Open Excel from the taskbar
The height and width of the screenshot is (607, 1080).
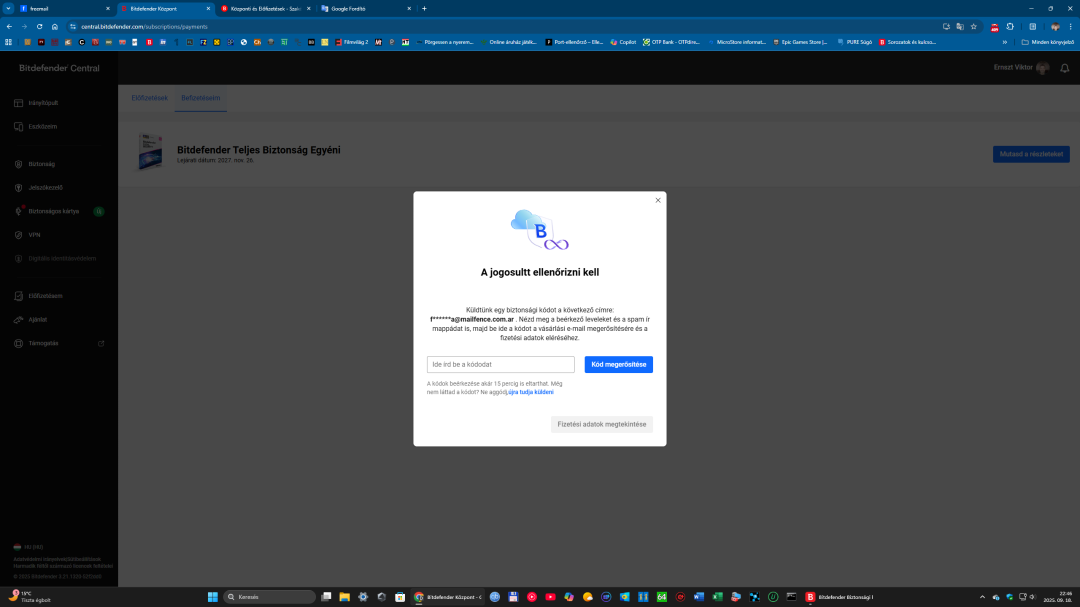[x=717, y=597]
